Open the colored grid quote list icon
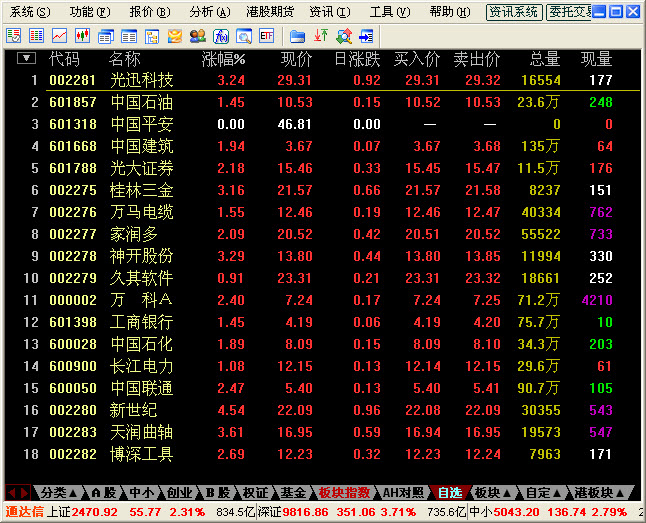The height and width of the screenshot is (523, 646). pyautogui.click(x=36, y=36)
